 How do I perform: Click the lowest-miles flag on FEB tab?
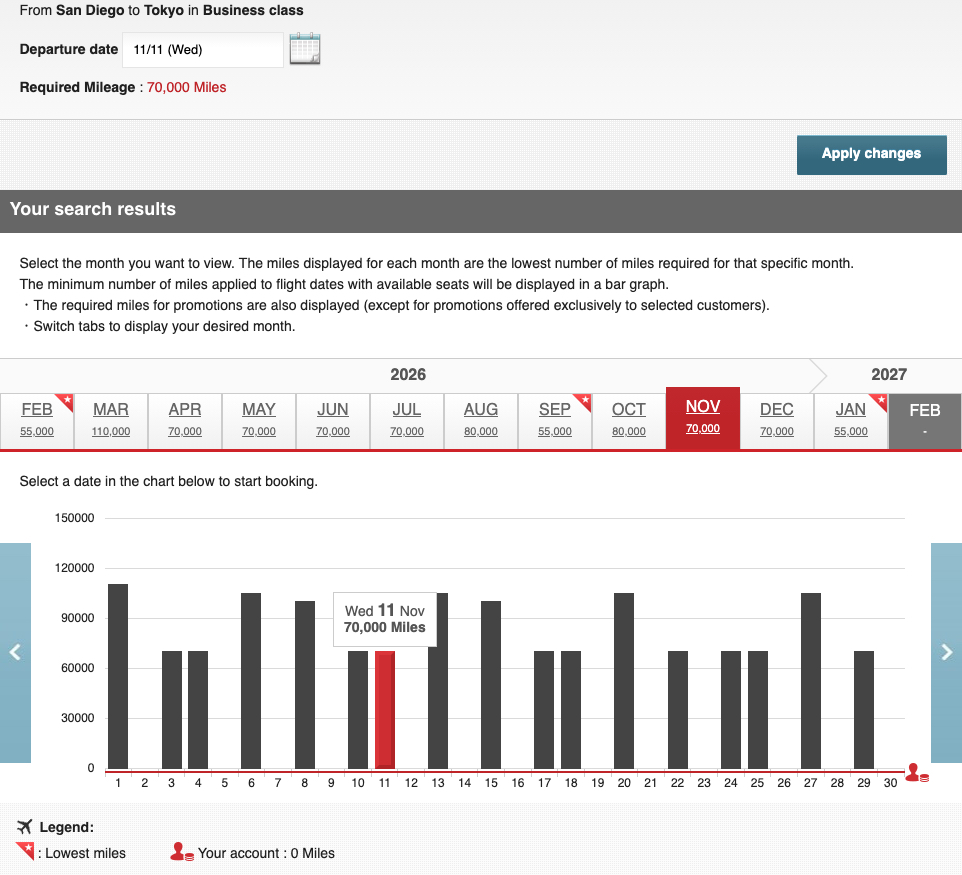pyautogui.click(x=68, y=398)
